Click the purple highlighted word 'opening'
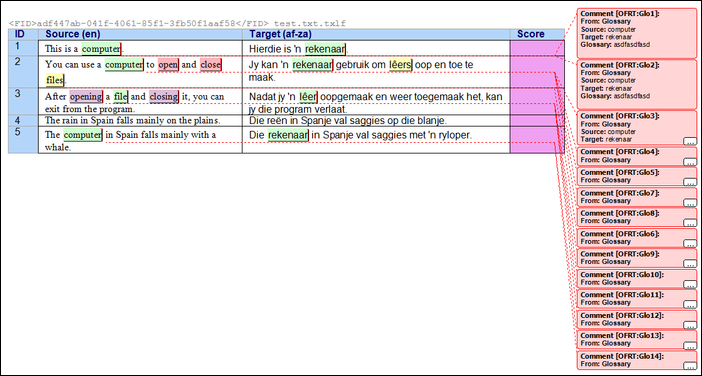 [86, 97]
